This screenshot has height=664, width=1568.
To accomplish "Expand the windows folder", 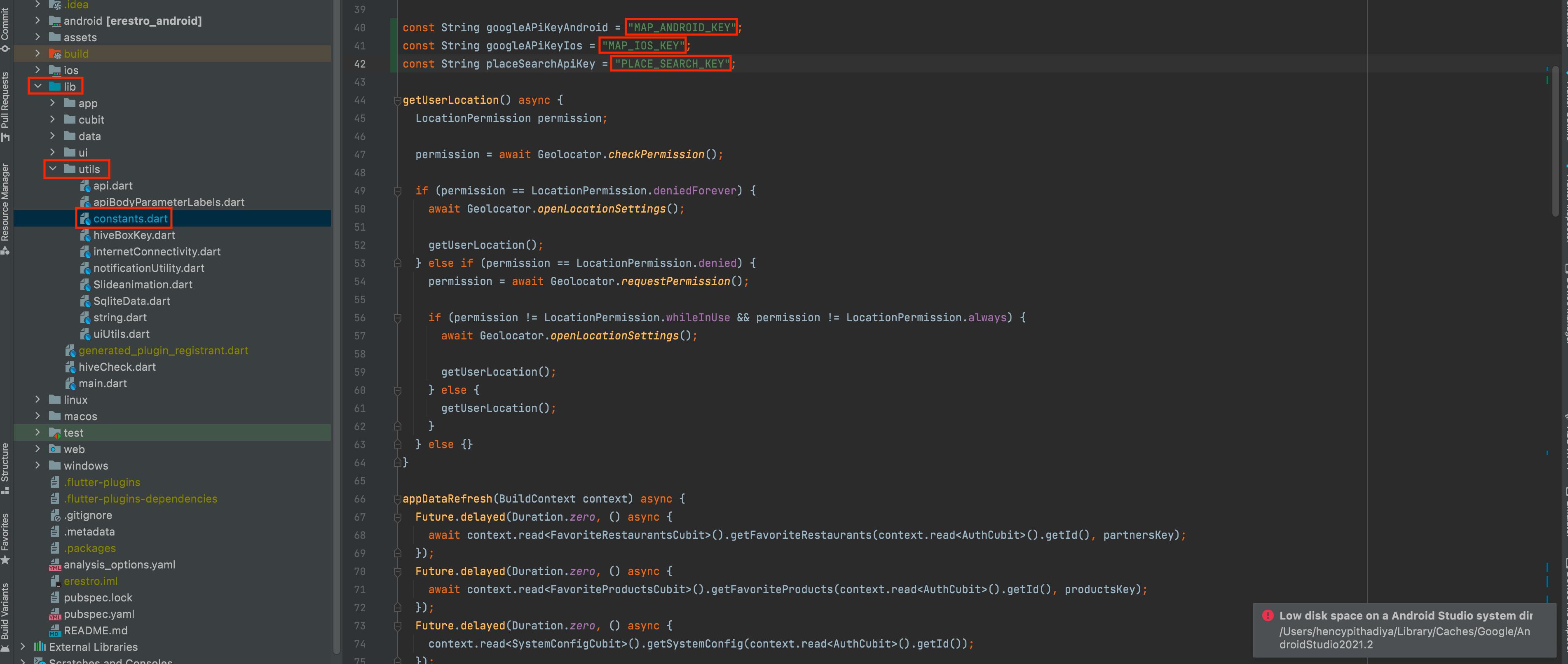I will [38, 465].
